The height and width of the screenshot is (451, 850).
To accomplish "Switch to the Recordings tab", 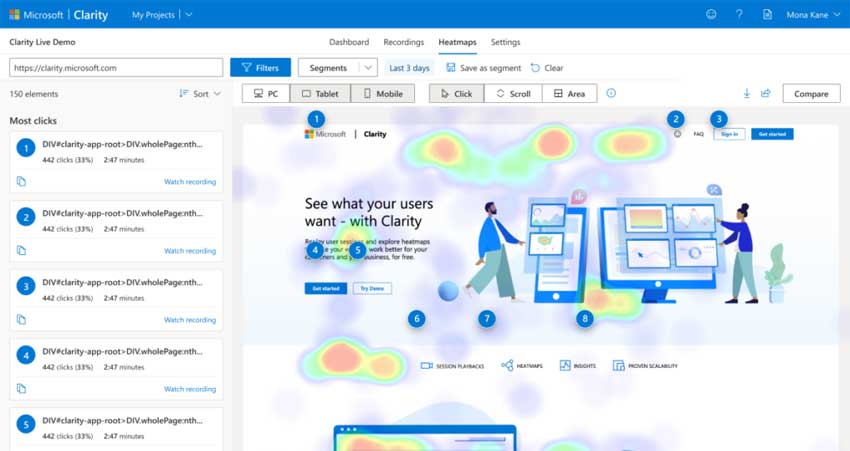I will click(403, 42).
